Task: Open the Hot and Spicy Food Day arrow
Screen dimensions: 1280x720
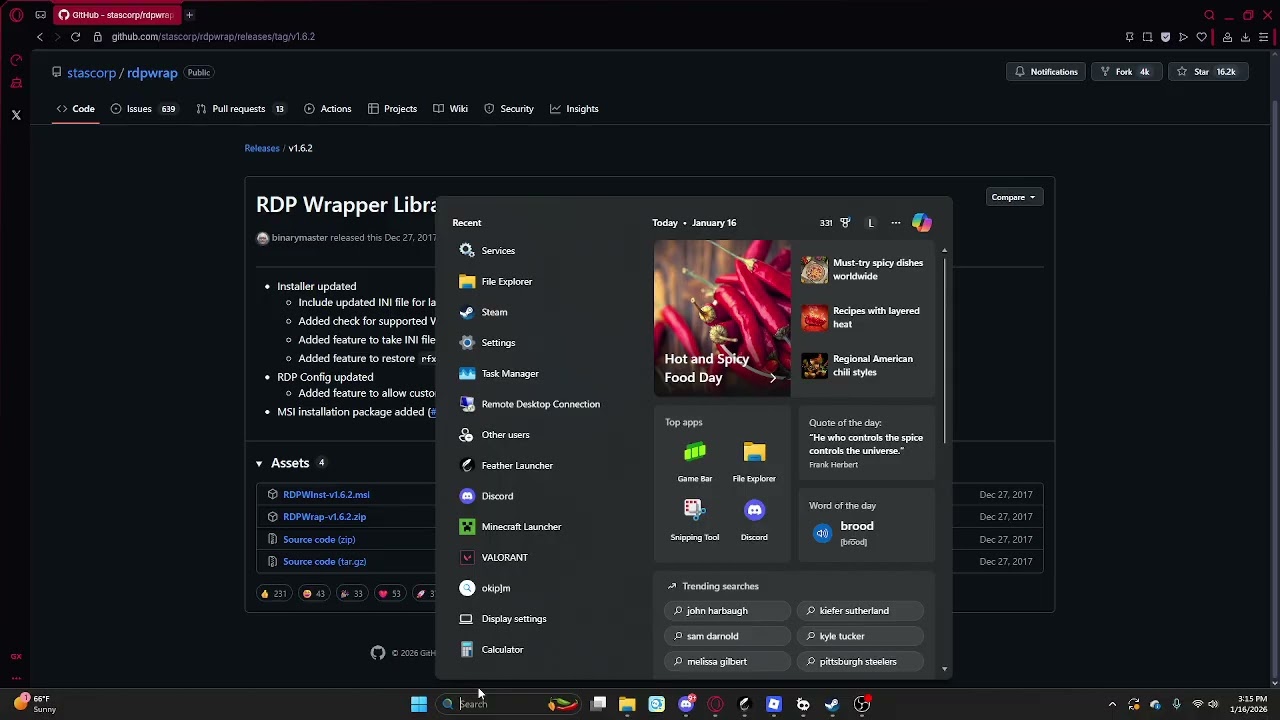Action: click(773, 378)
